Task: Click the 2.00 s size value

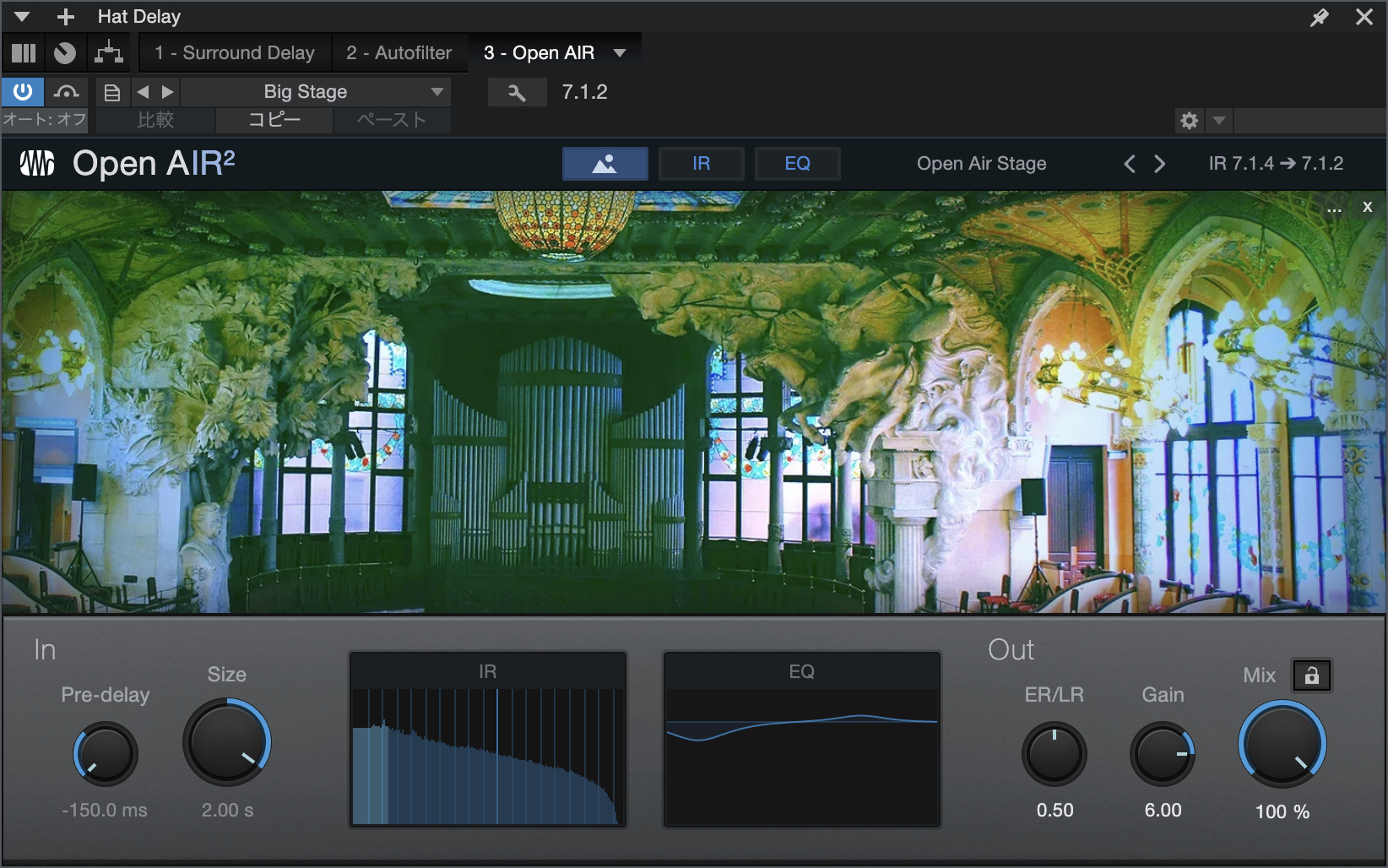Action: point(227,810)
